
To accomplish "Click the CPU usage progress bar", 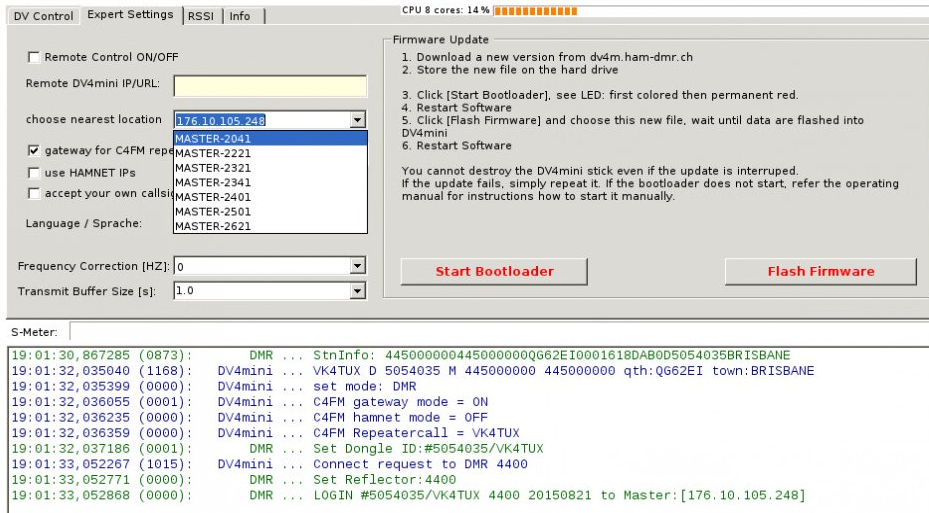I will coord(711,11).
